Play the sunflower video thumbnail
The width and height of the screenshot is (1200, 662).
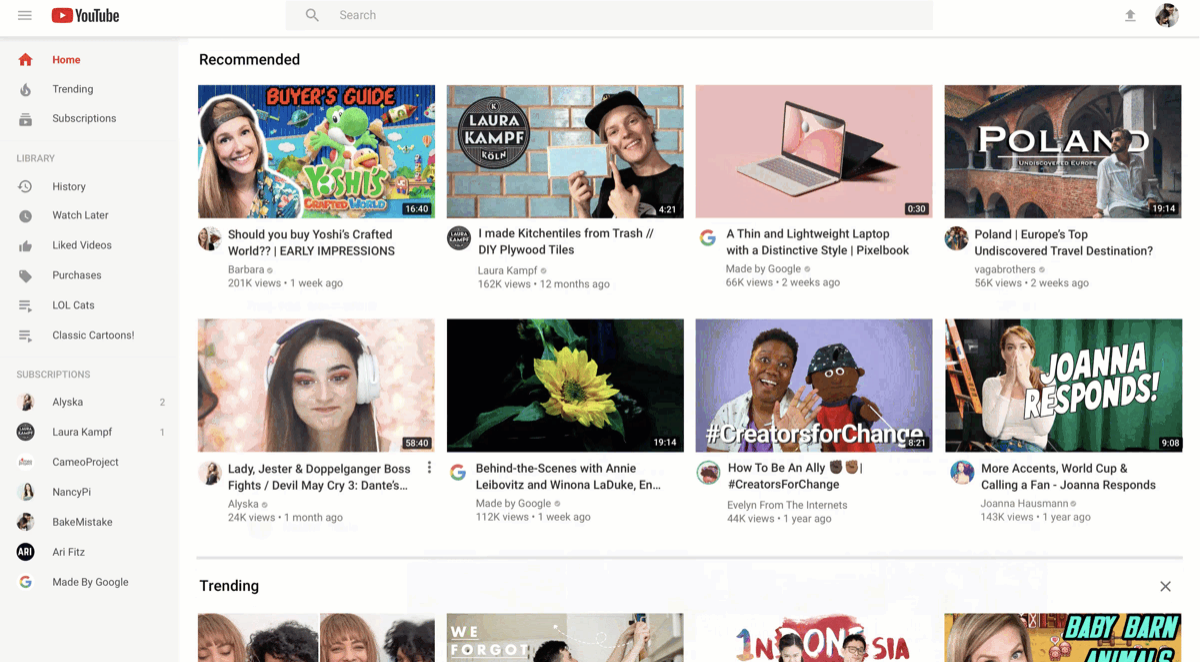coord(565,385)
